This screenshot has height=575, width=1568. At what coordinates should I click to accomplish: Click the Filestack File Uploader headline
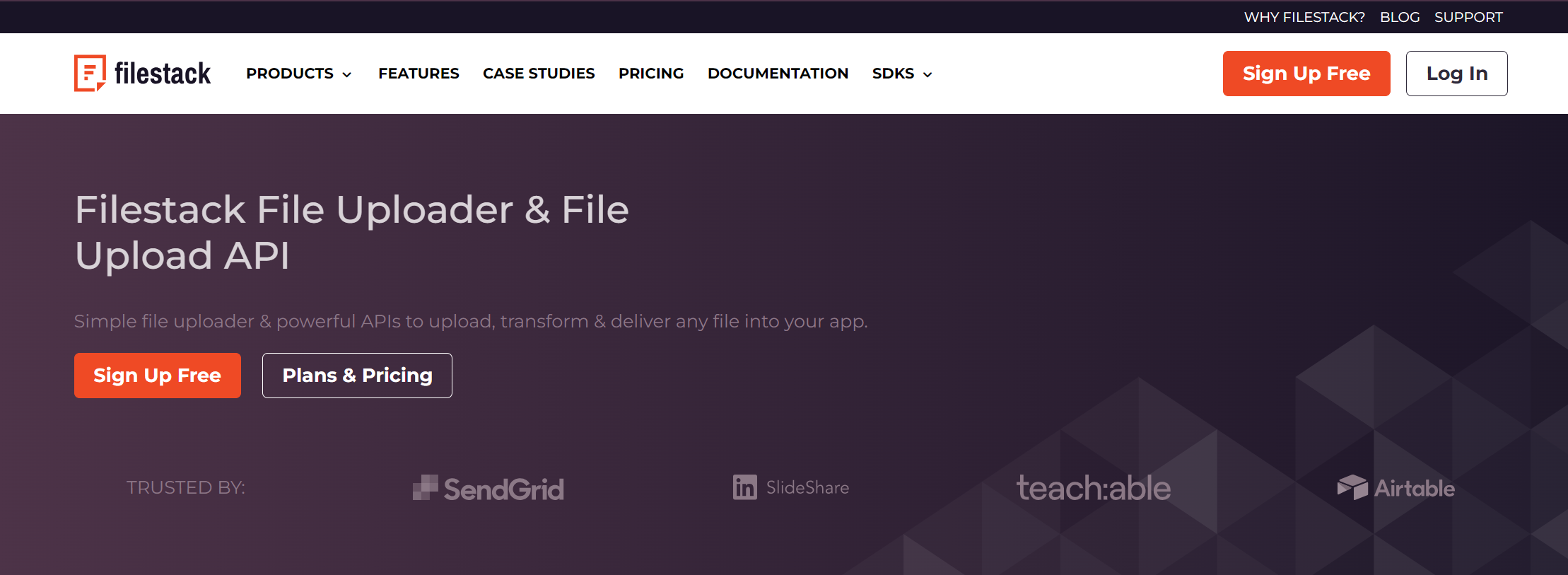click(352, 232)
